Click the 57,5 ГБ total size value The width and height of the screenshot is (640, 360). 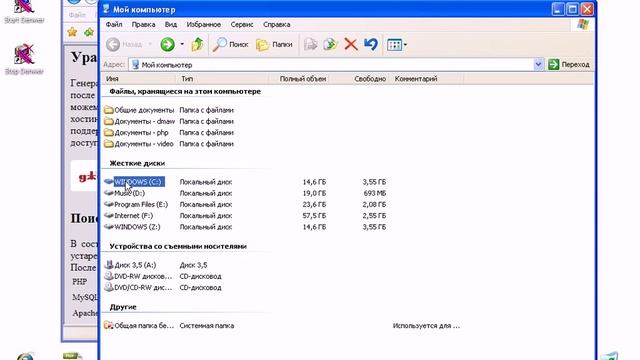314,216
